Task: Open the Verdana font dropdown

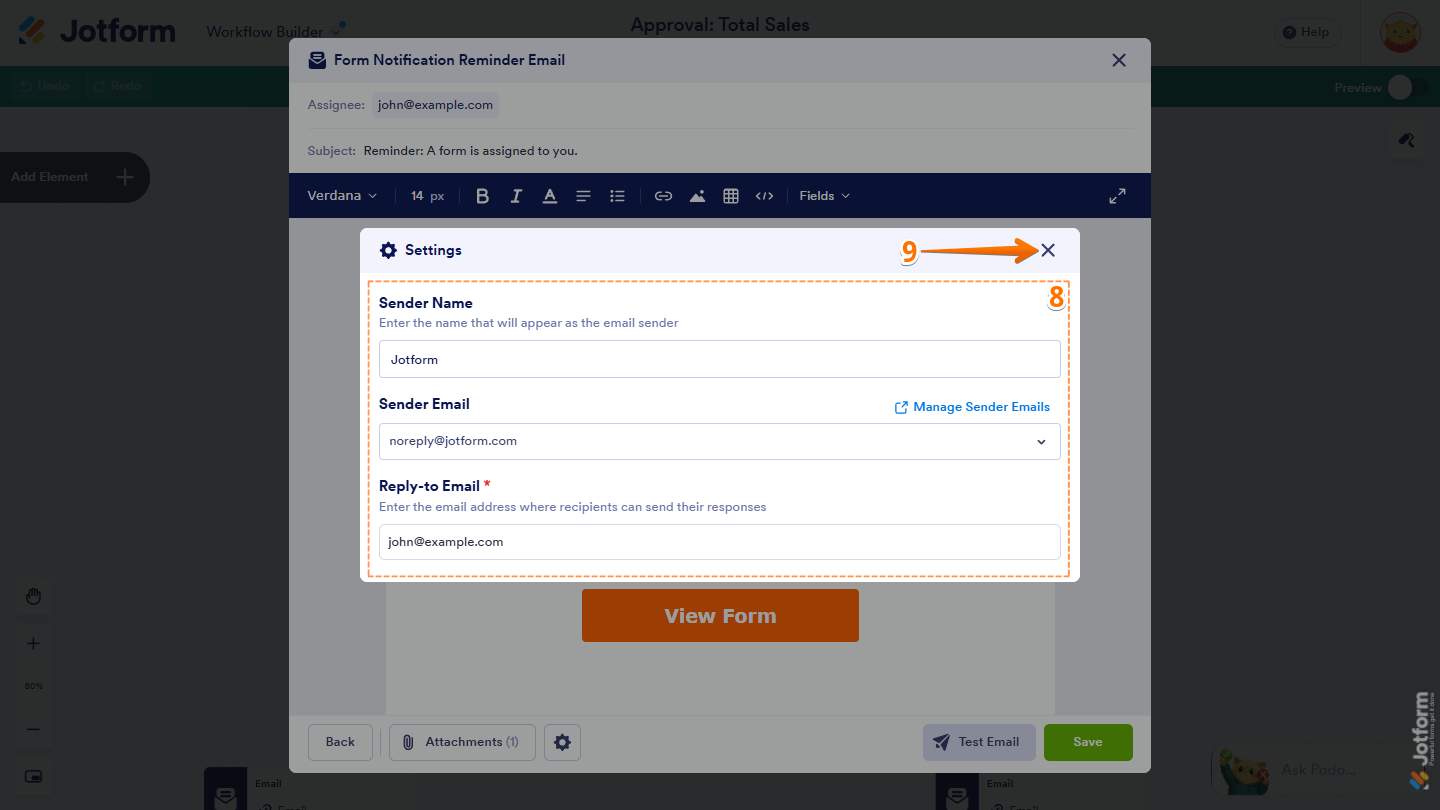Action: tap(342, 196)
